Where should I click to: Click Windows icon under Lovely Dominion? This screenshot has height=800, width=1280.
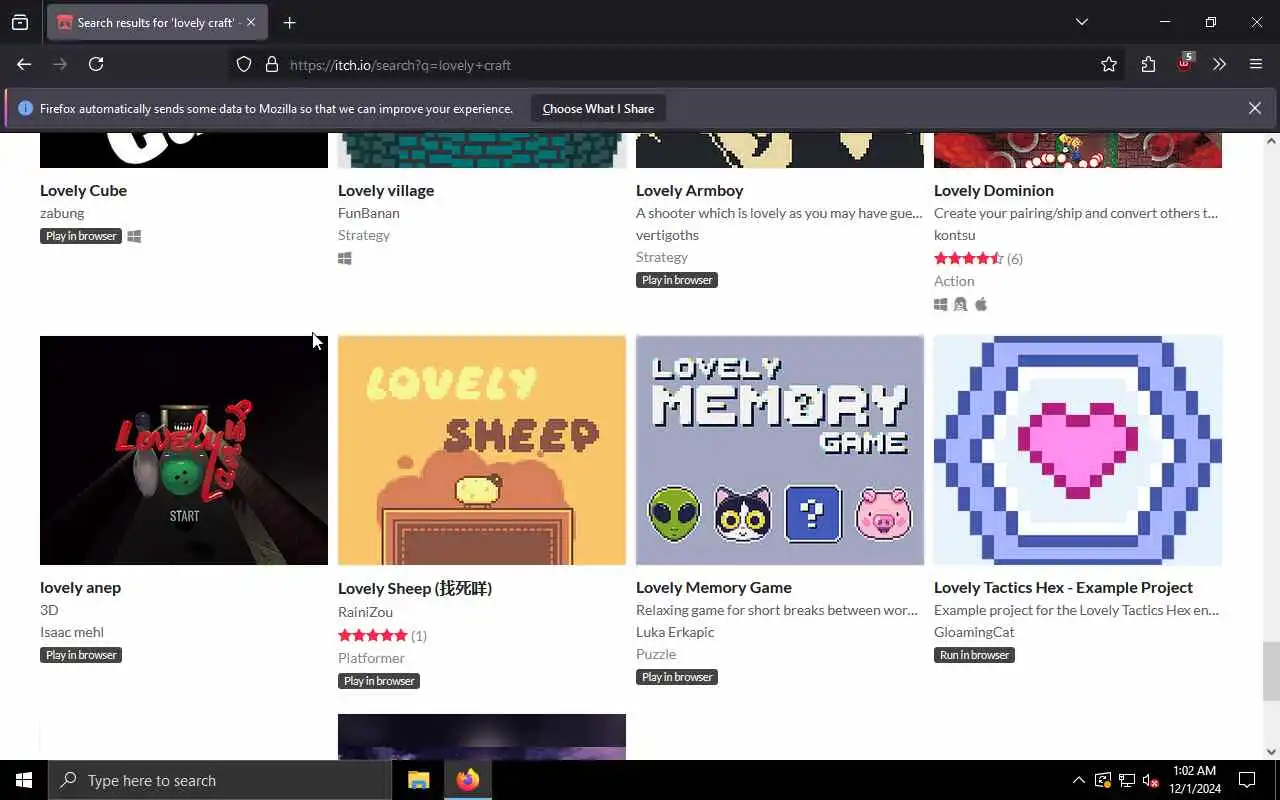click(x=941, y=304)
